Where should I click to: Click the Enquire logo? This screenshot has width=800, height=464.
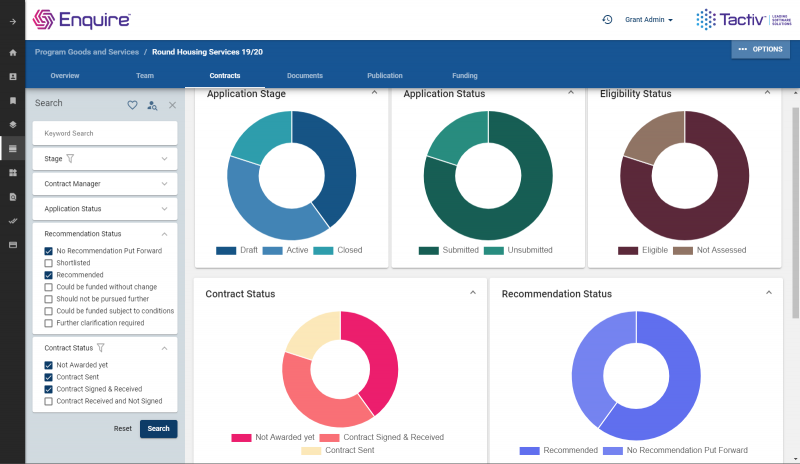[82, 19]
